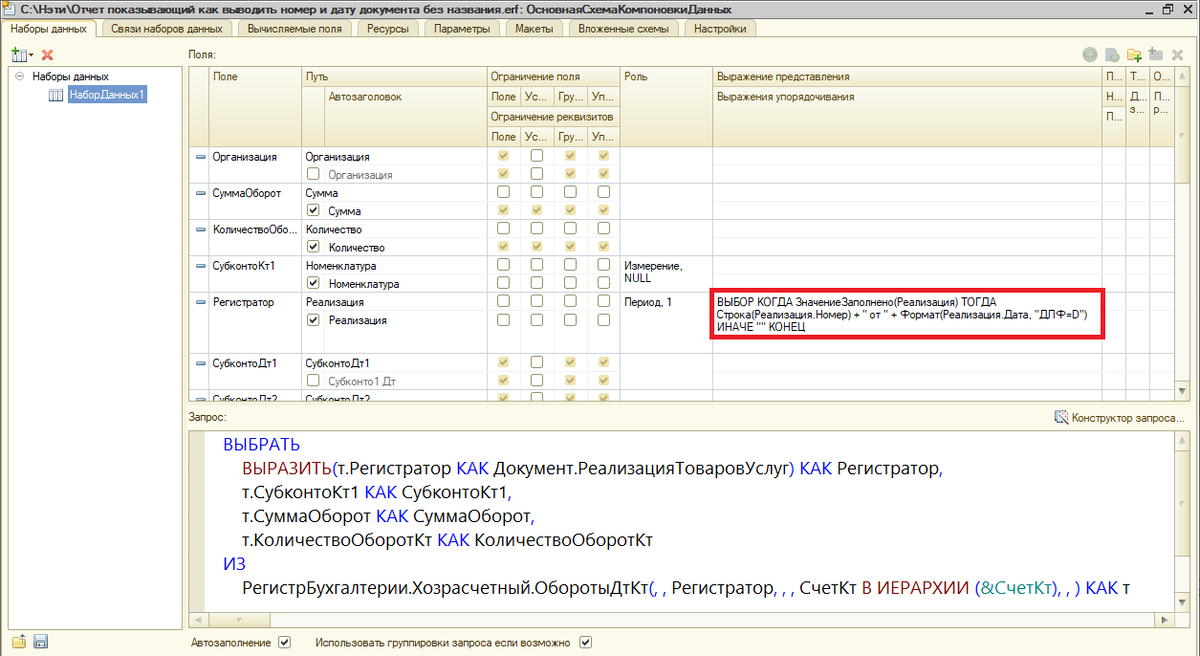The image size is (1200, 656).
Task: Open the Параметры tab
Action: [x=462, y=29]
